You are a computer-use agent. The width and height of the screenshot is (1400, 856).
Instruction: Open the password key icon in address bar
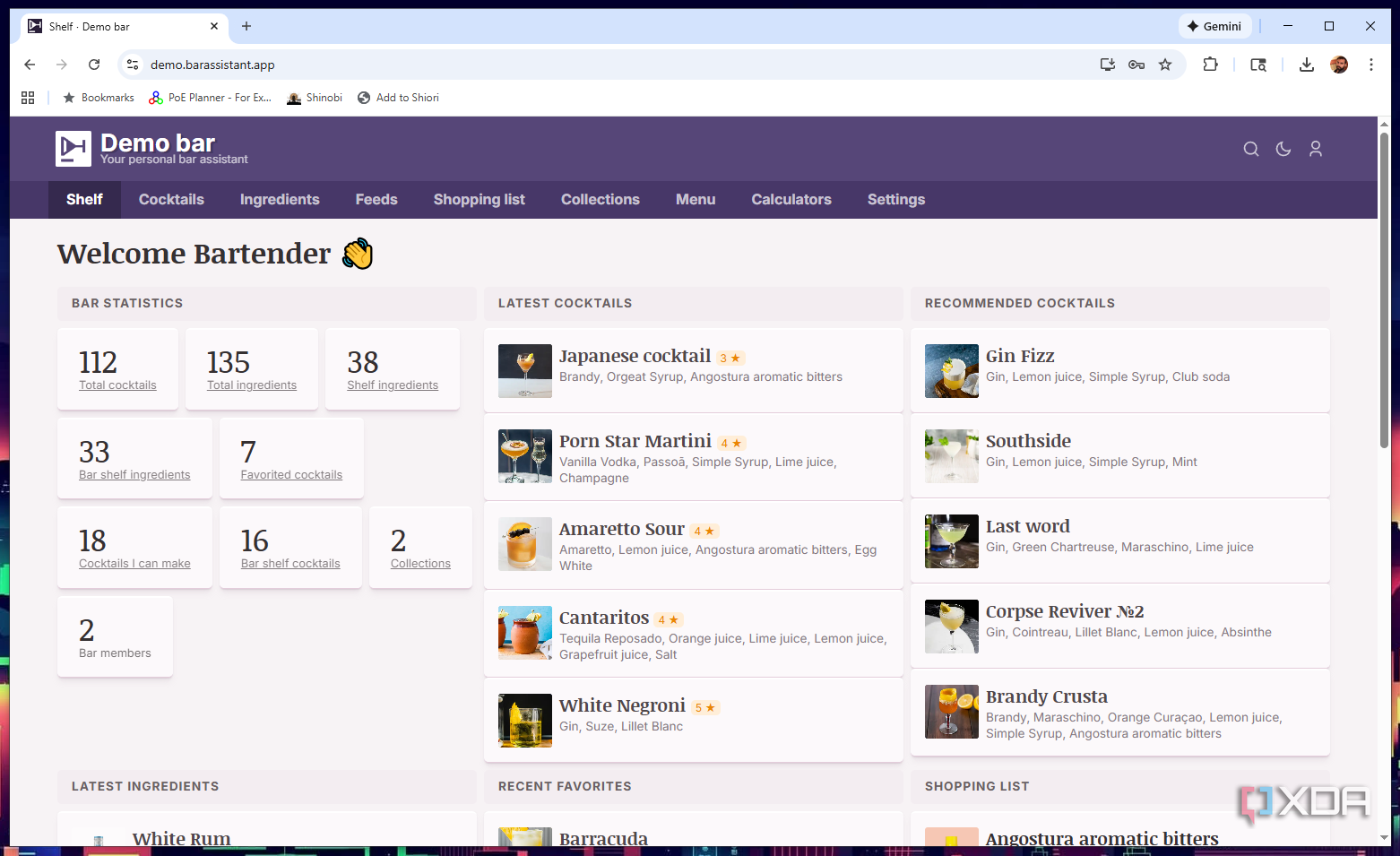pyautogui.click(x=1136, y=65)
